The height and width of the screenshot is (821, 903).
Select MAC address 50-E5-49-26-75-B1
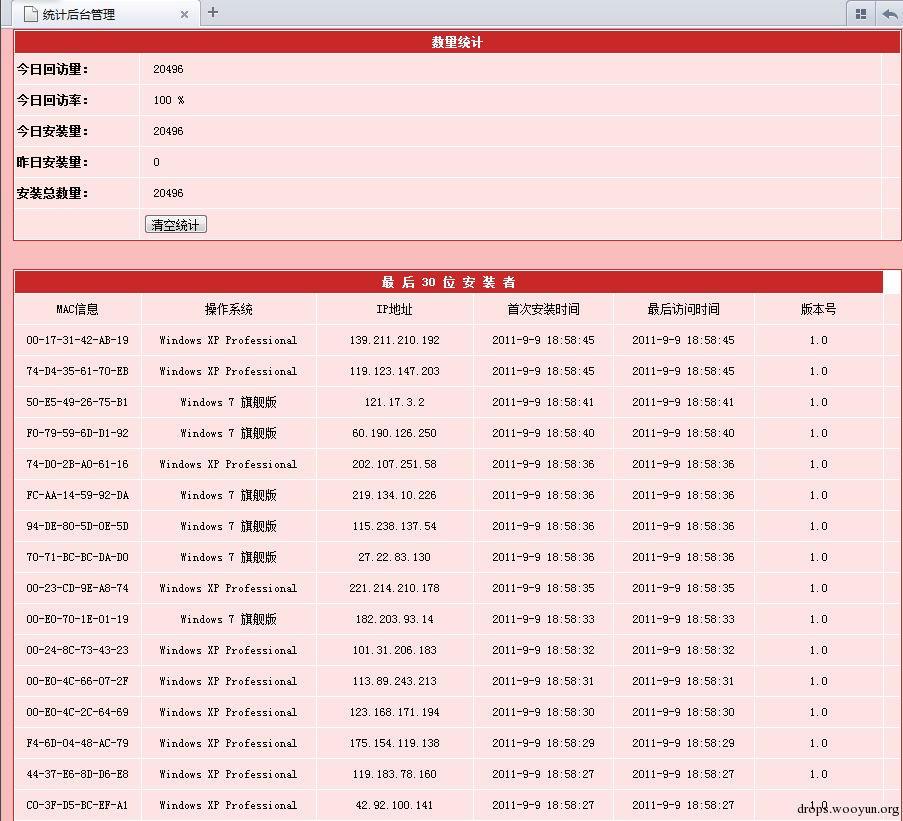click(78, 402)
